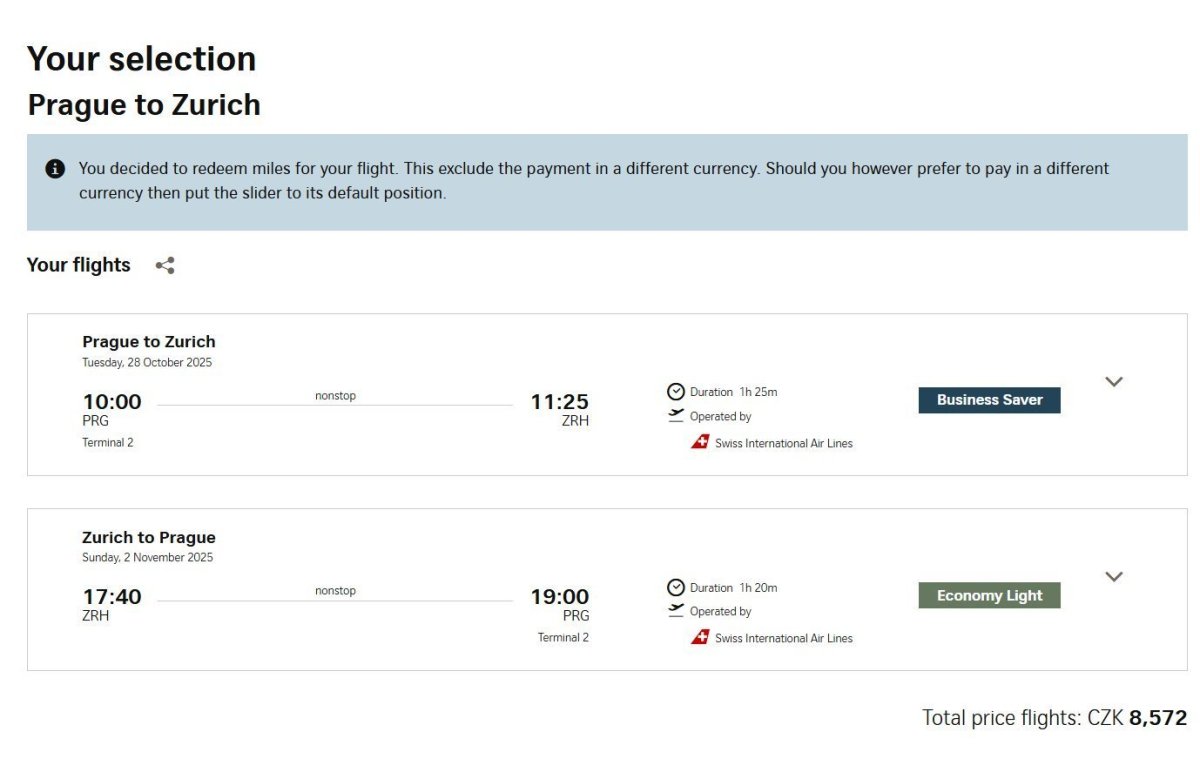Screen dimensions: 1200x772
Task: Click Swiss International Air Lines on return flight
Action: (784, 638)
